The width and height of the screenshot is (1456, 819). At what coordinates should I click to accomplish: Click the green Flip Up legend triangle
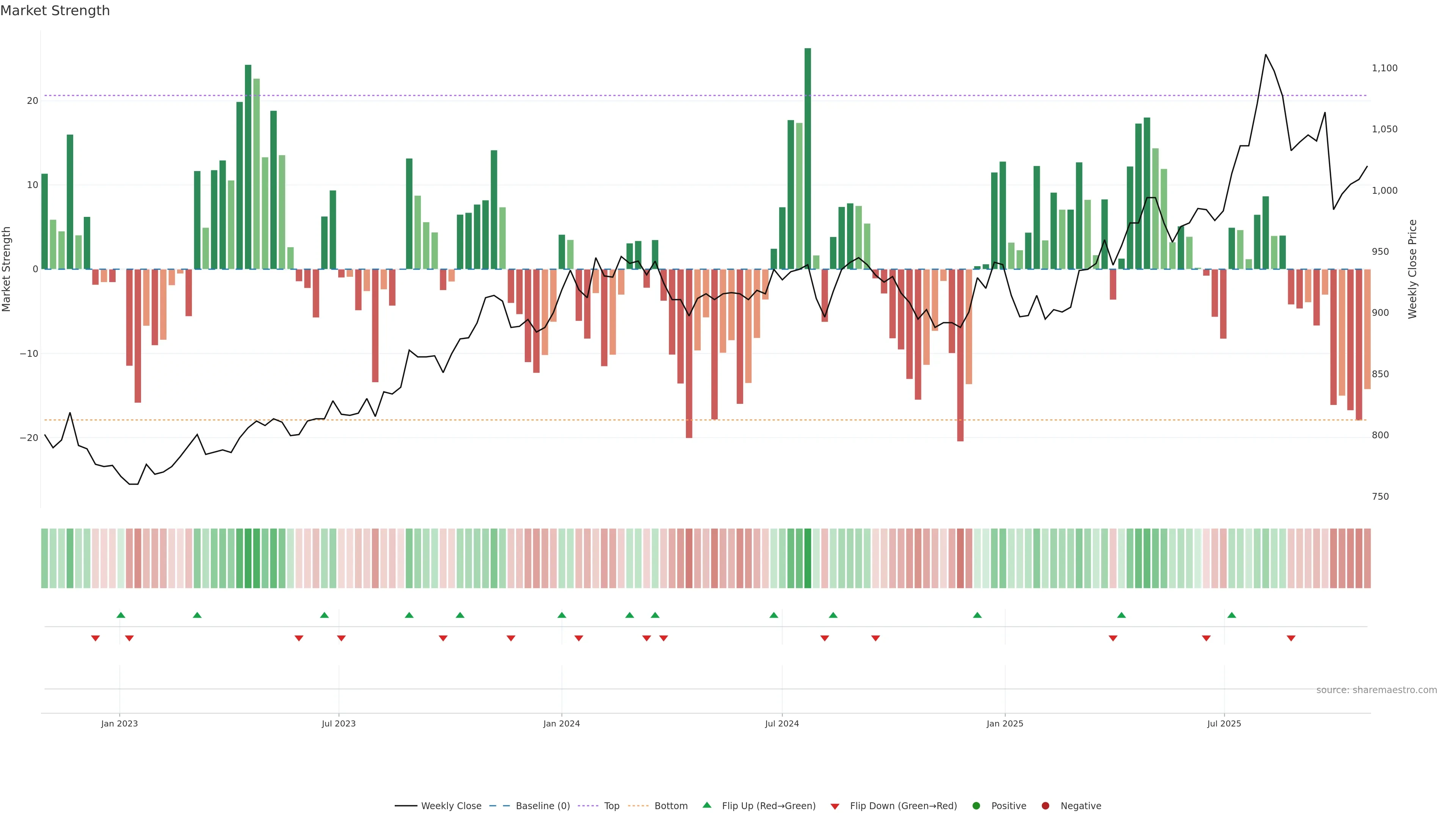click(x=706, y=805)
